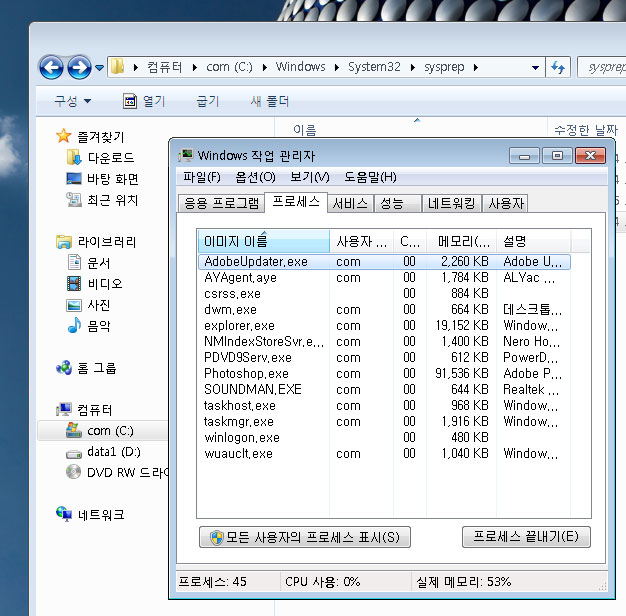Open the 옵션(O) options menu
The width and height of the screenshot is (626, 616).
(256, 177)
